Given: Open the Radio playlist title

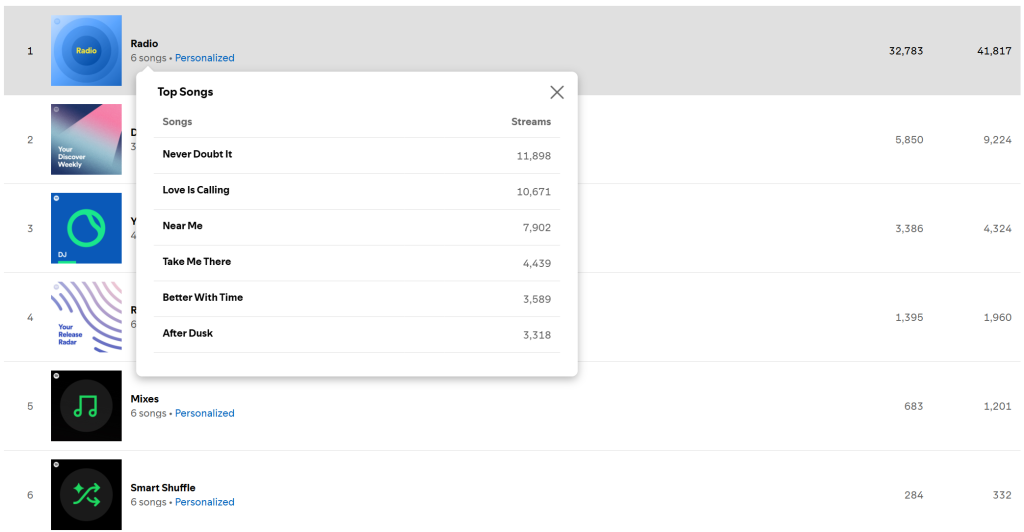Looking at the screenshot, I should (x=144, y=44).
